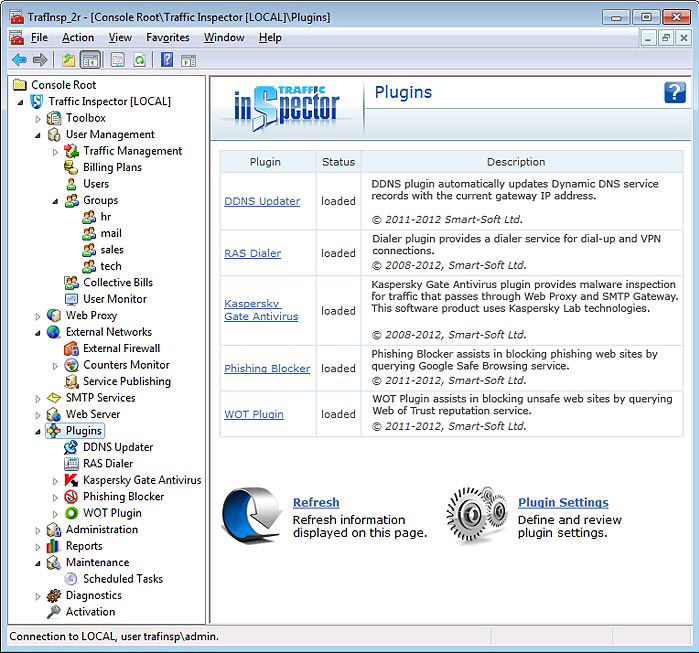Click the WOT Plugin green circle icon

tap(71, 513)
